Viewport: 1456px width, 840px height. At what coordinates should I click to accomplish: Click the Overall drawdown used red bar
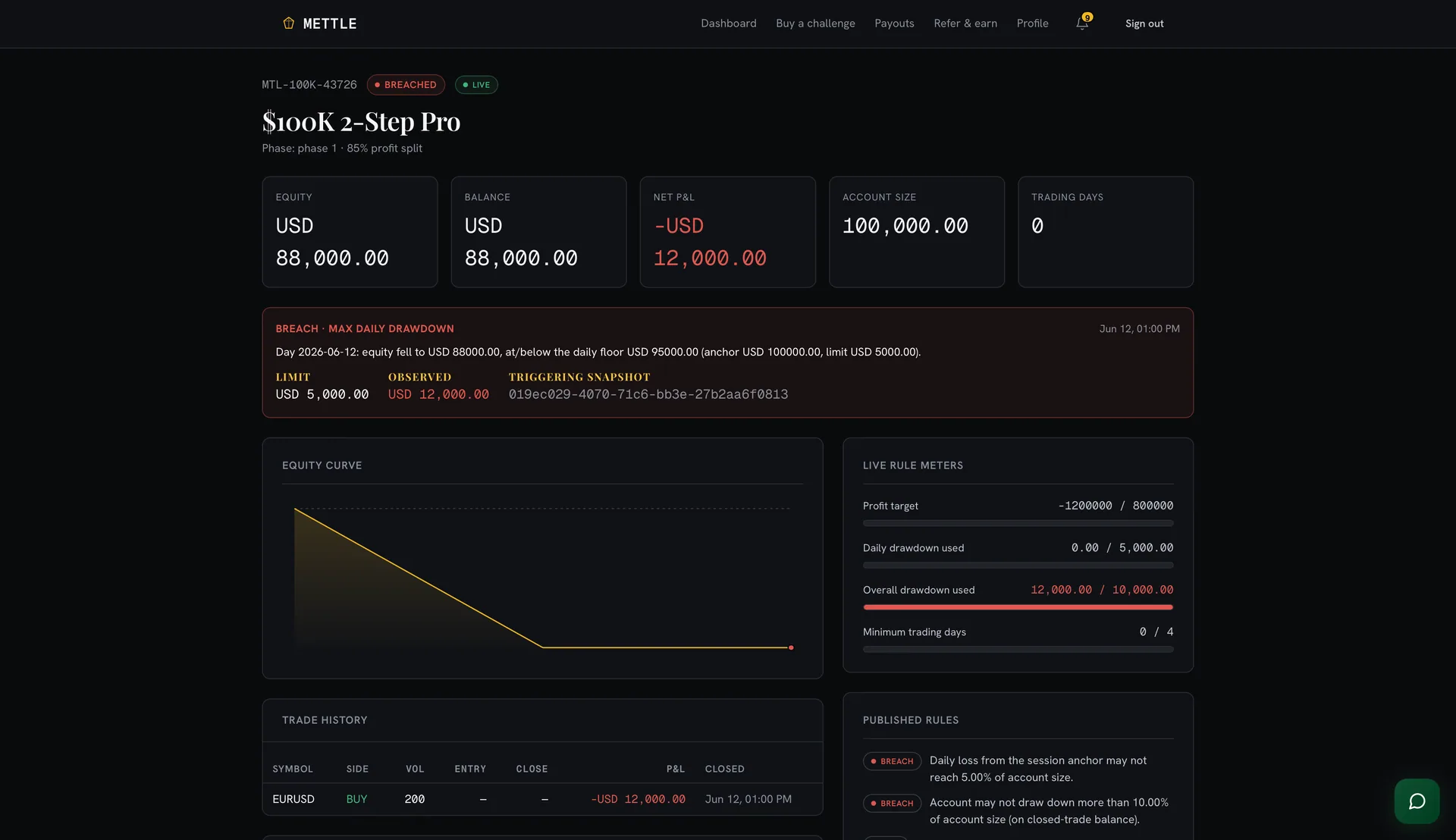click(x=1018, y=607)
